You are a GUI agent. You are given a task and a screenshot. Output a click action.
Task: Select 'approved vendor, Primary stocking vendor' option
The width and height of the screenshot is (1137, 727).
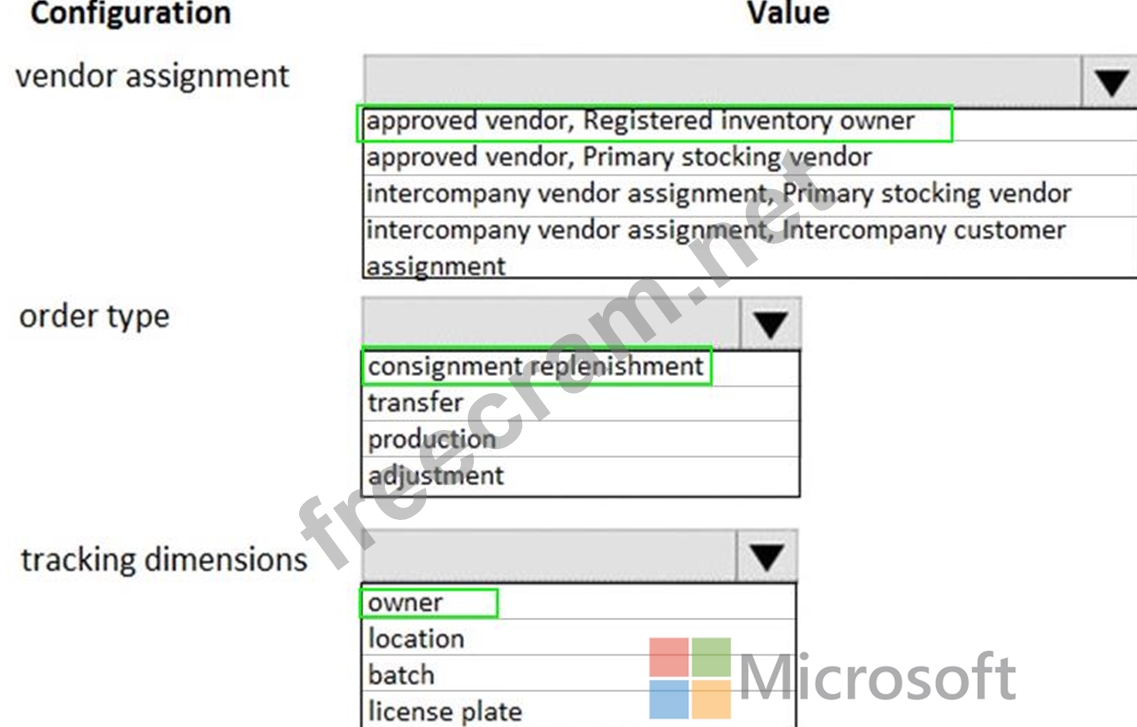[x=618, y=158]
